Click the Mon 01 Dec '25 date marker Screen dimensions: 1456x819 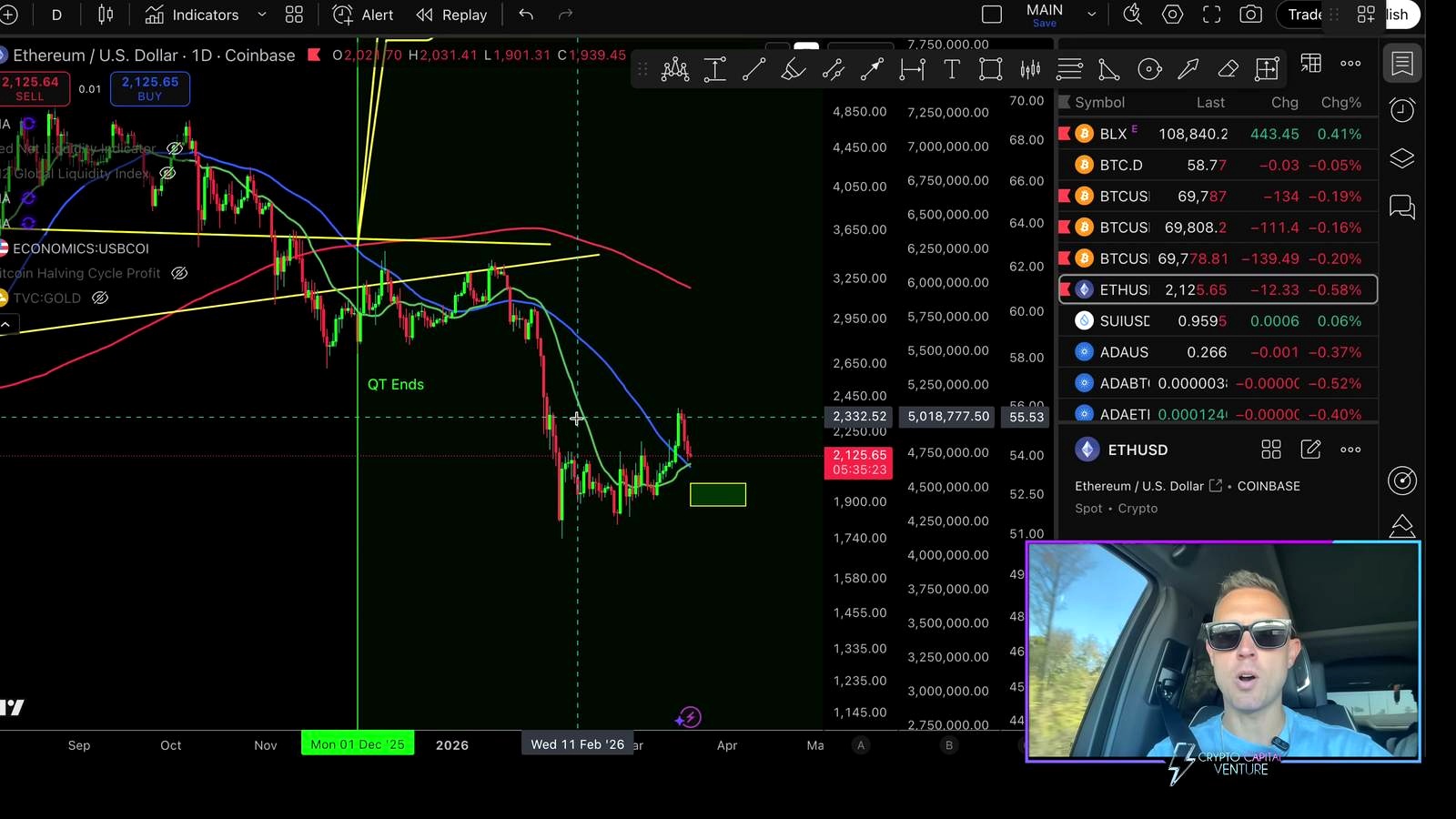(x=358, y=744)
